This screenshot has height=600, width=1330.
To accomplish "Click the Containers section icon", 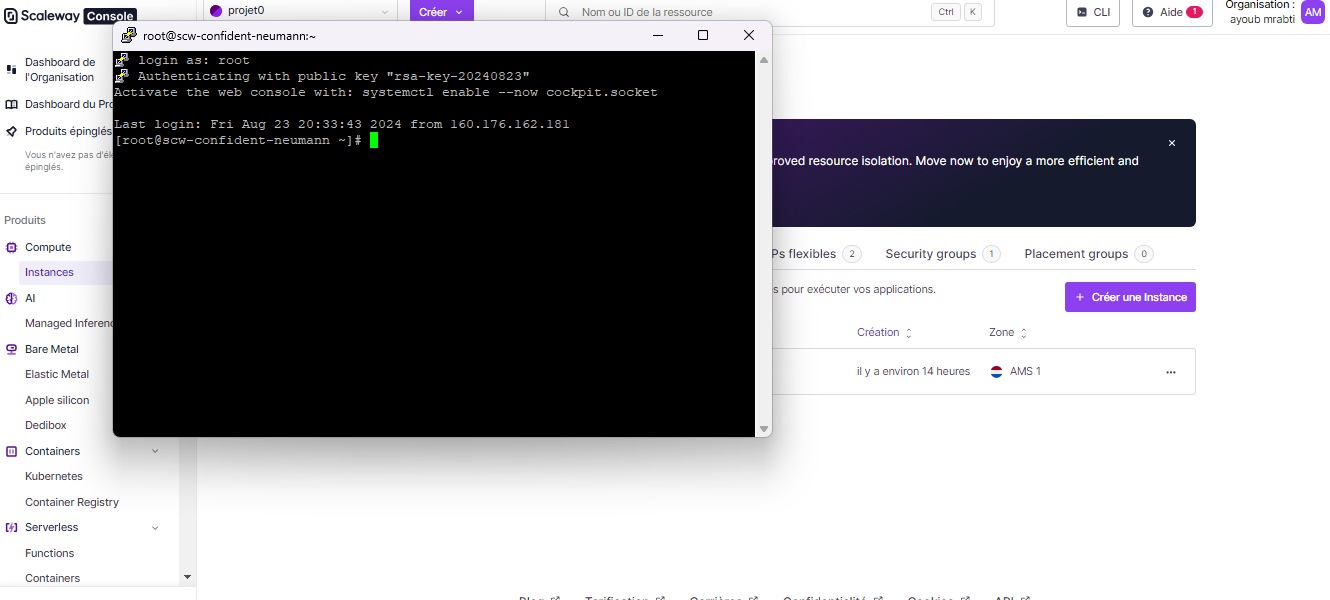I will click(x=12, y=451).
